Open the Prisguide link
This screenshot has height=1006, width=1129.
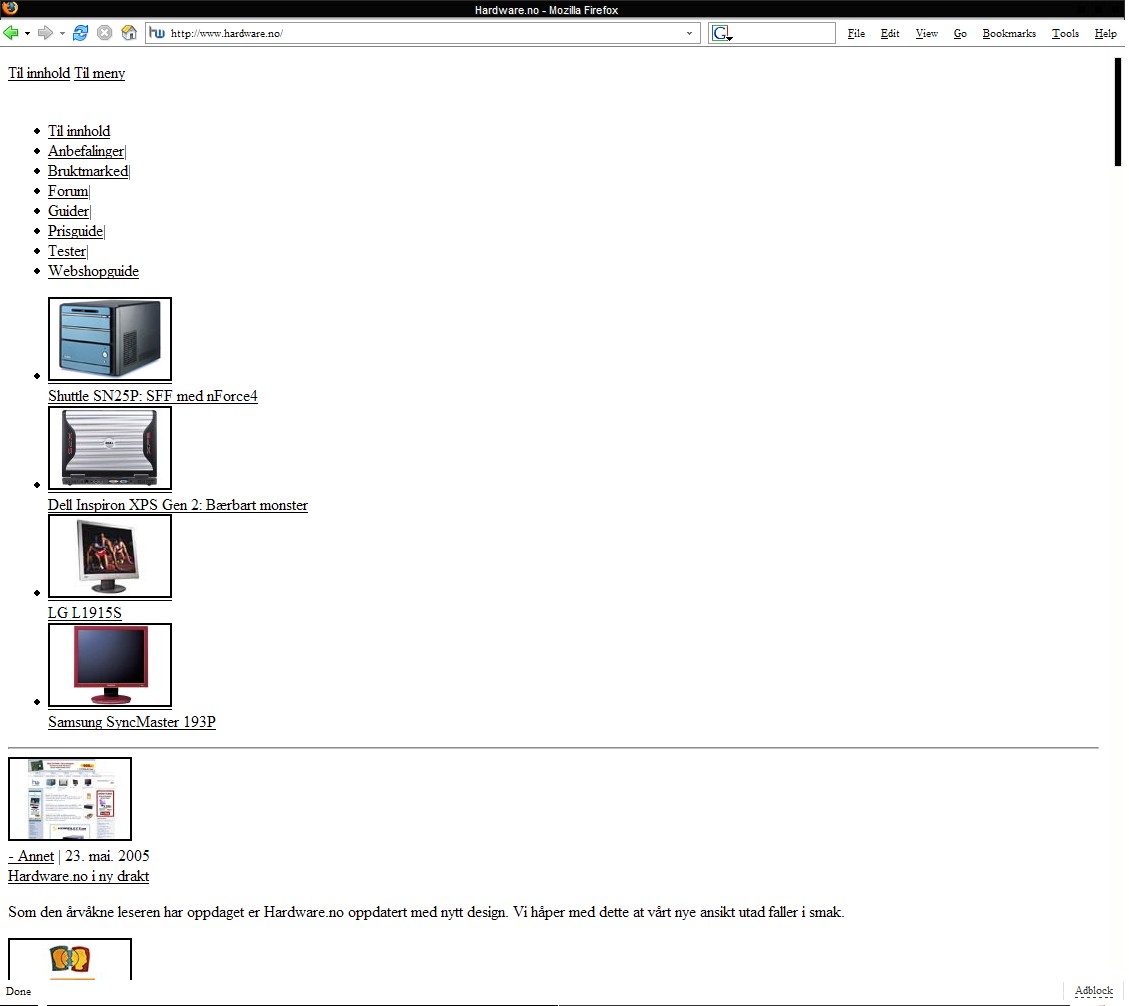click(76, 231)
